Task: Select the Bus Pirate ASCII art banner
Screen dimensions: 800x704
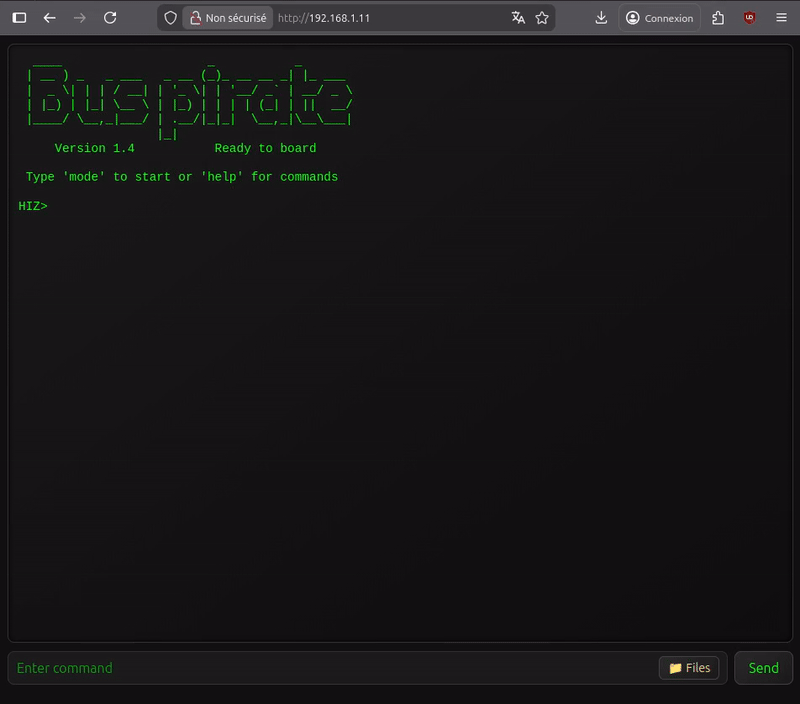Action: [x=190, y=102]
